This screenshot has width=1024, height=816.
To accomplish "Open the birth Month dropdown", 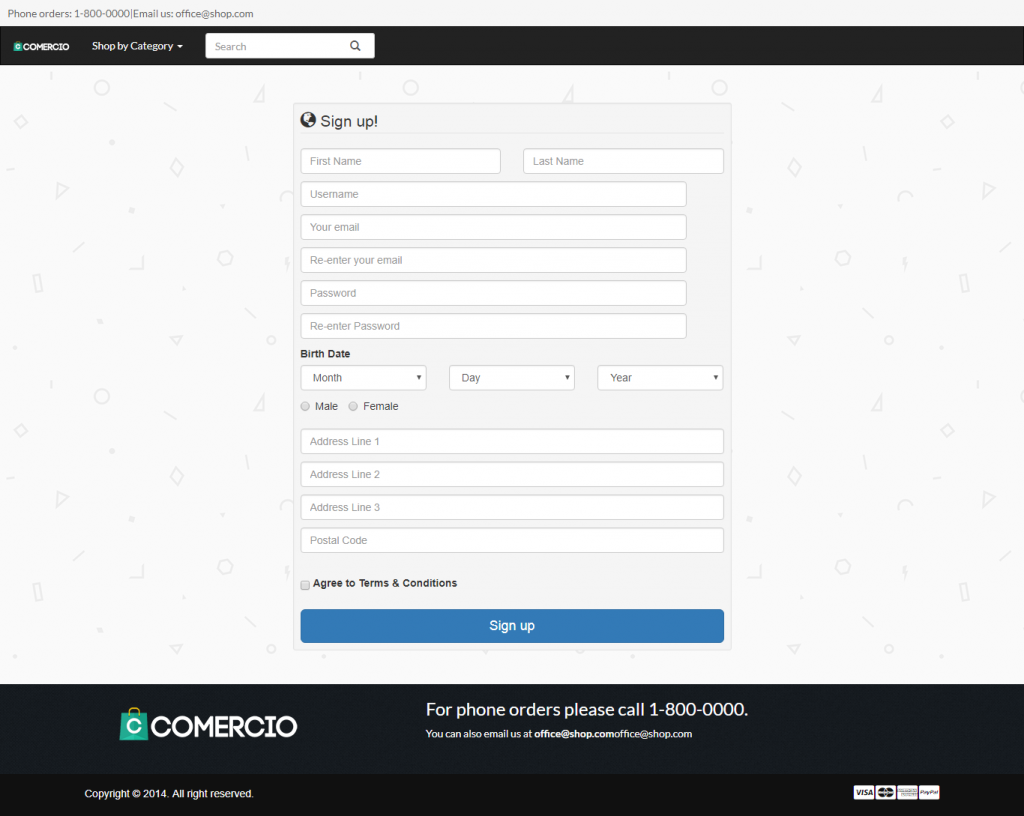I will pyautogui.click(x=363, y=378).
